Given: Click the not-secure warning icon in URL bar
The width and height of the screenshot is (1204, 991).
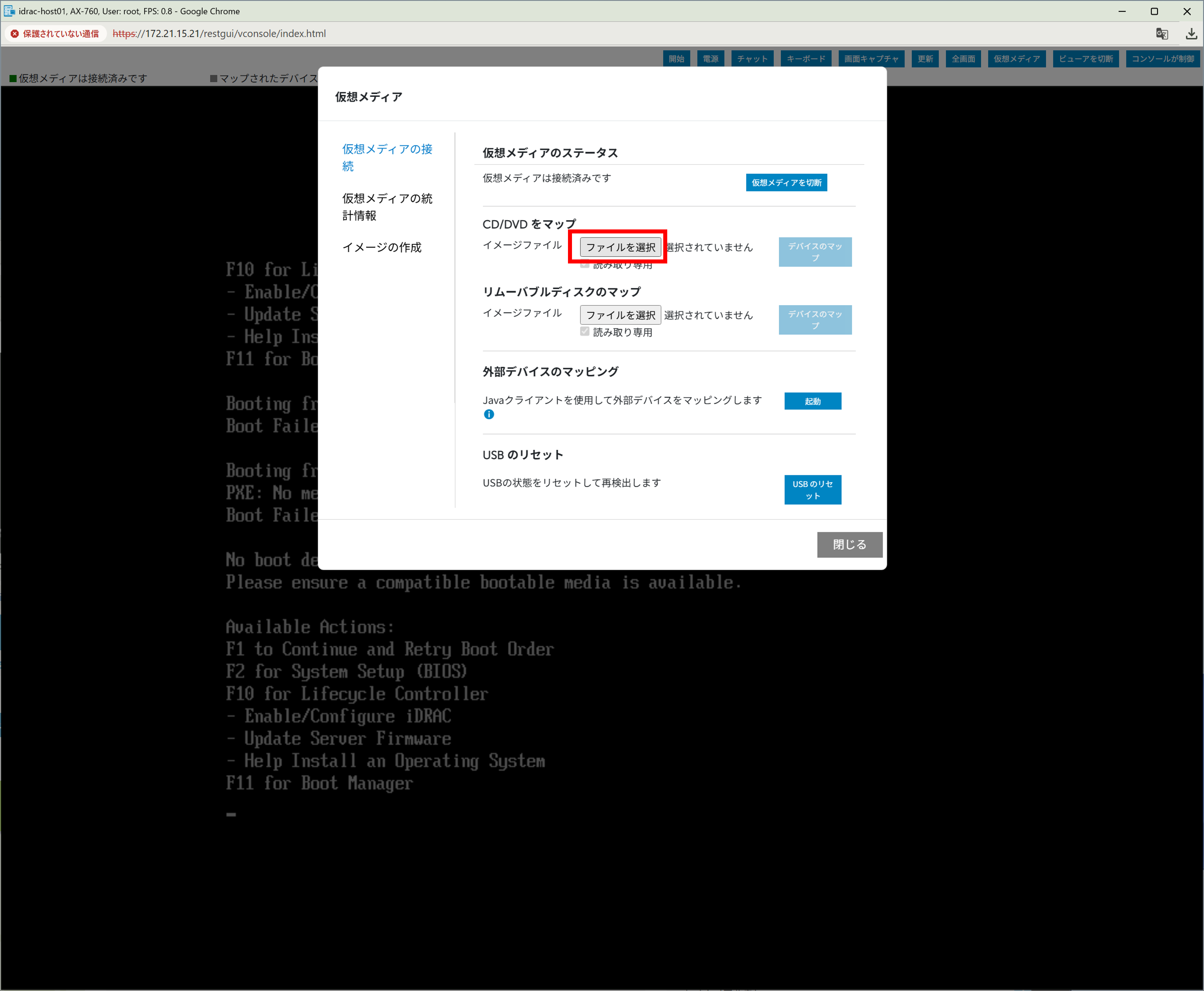Looking at the screenshot, I should (15, 34).
